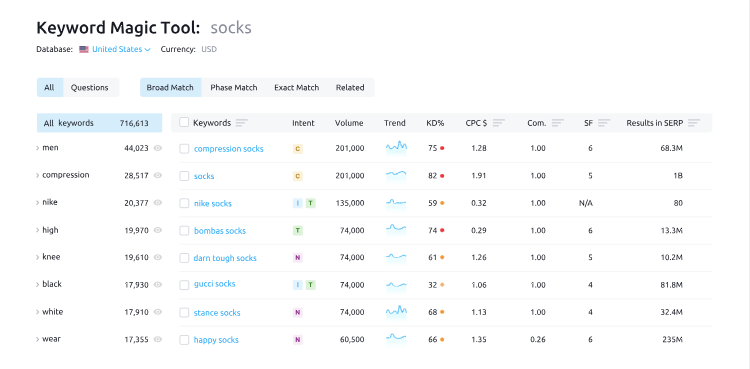Open the darn tough socks link
This screenshot has height=369, width=750.
pos(225,258)
